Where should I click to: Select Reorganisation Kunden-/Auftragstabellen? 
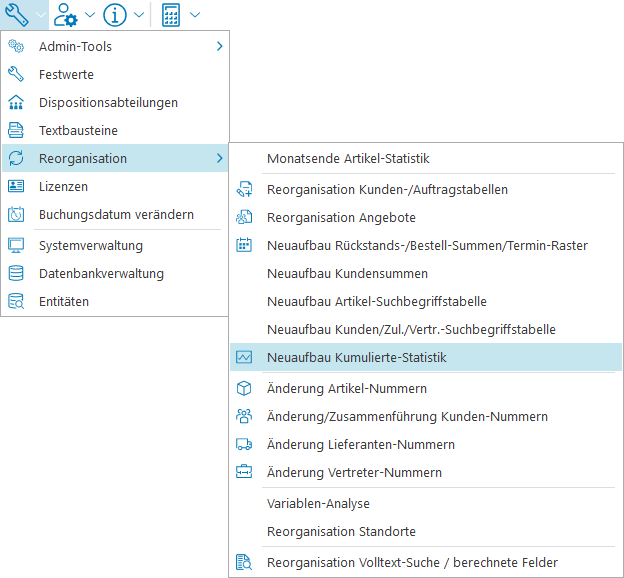click(387, 189)
